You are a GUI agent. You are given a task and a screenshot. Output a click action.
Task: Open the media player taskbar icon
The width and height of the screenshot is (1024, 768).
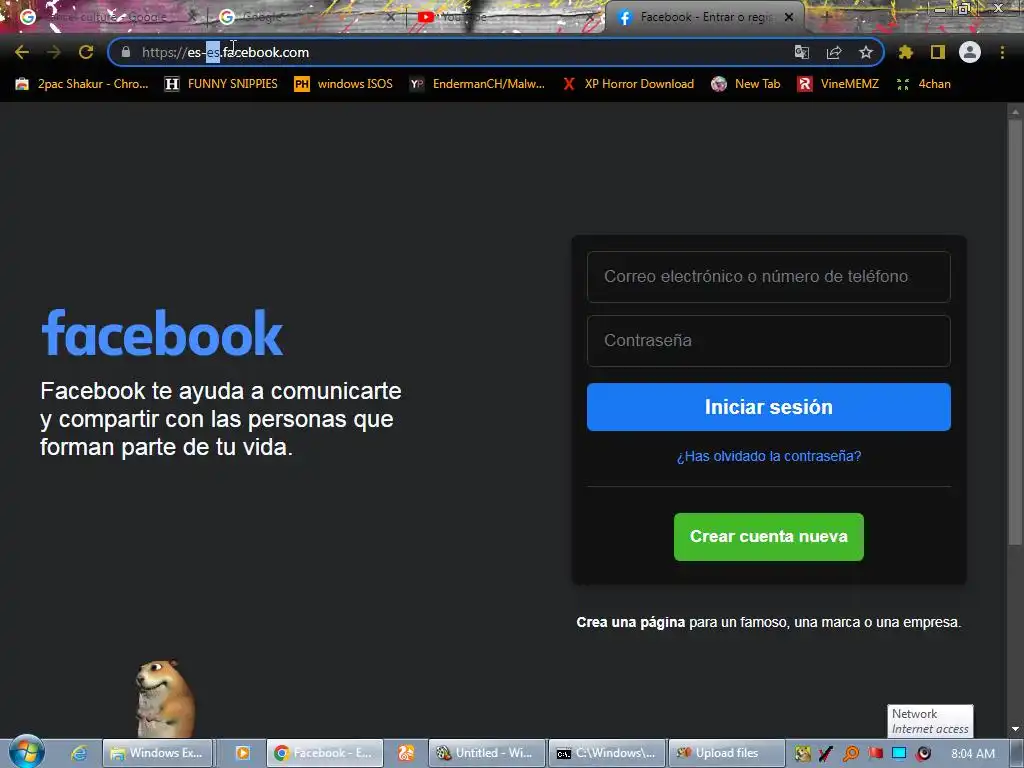click(x=242, y=753)
